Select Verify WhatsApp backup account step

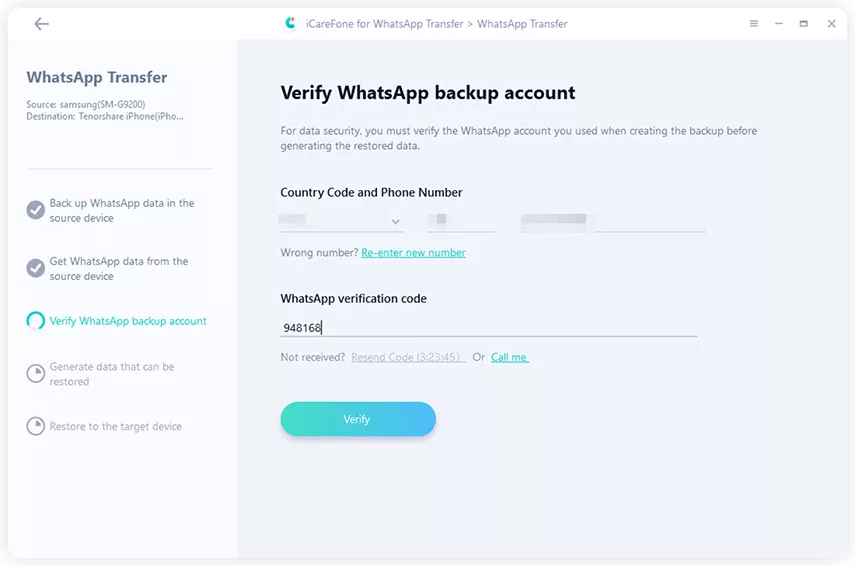click(x=128, y=321)
